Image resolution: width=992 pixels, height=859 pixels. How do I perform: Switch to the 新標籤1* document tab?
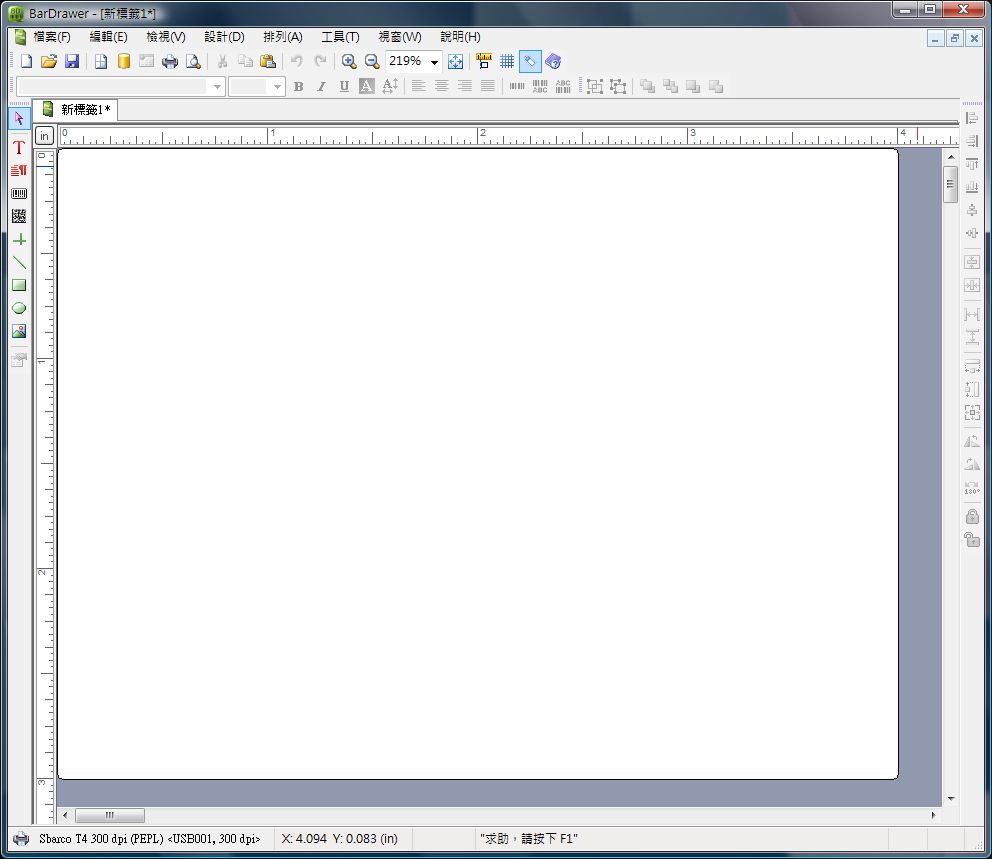(75, 109)
